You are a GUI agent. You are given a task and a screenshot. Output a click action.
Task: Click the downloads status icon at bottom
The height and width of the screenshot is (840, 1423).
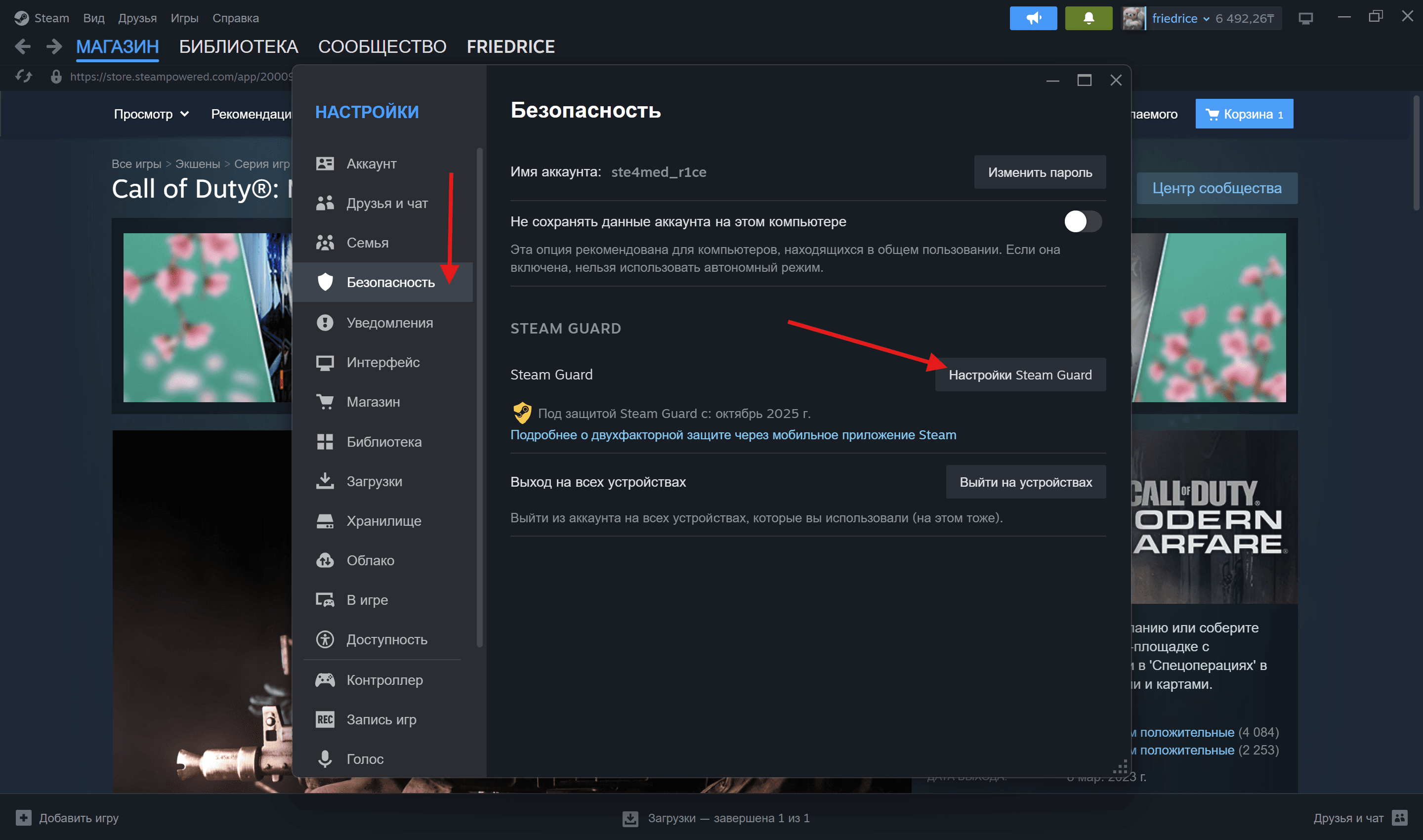click(x=630, y=818)
